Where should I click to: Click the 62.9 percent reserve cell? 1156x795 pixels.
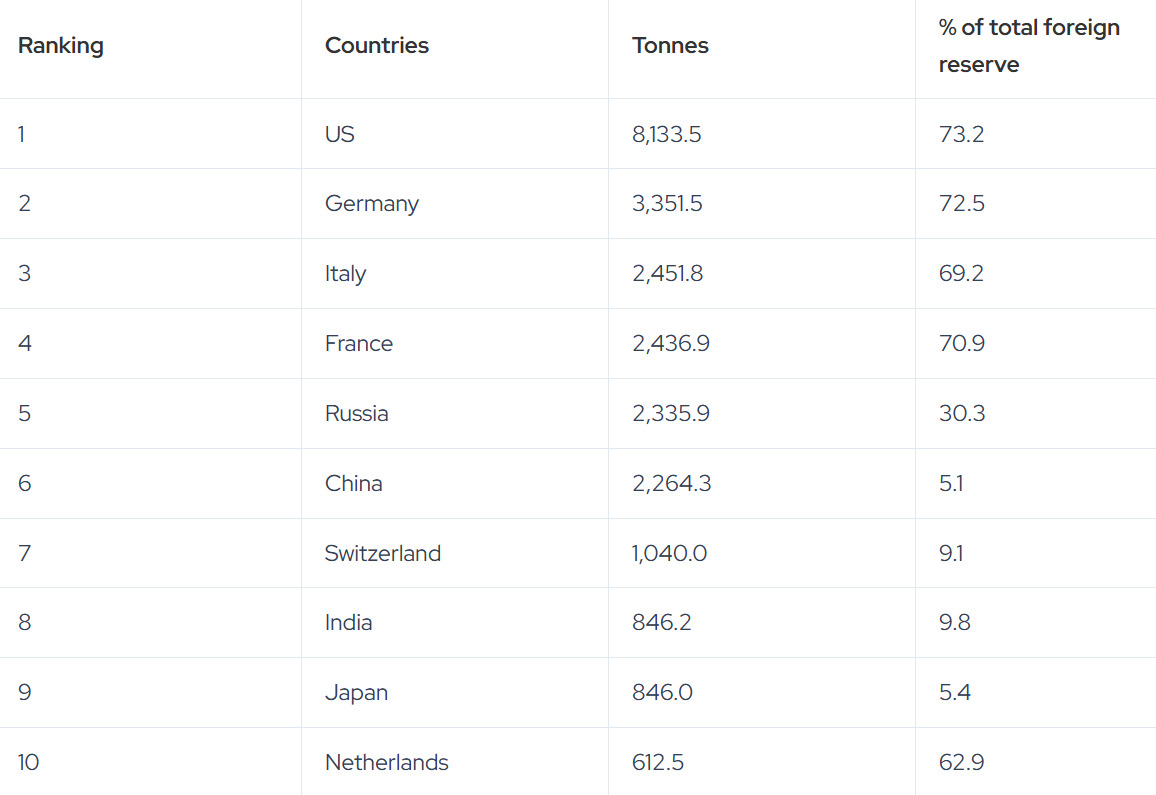pyautogui.click(x=962, y=763)
